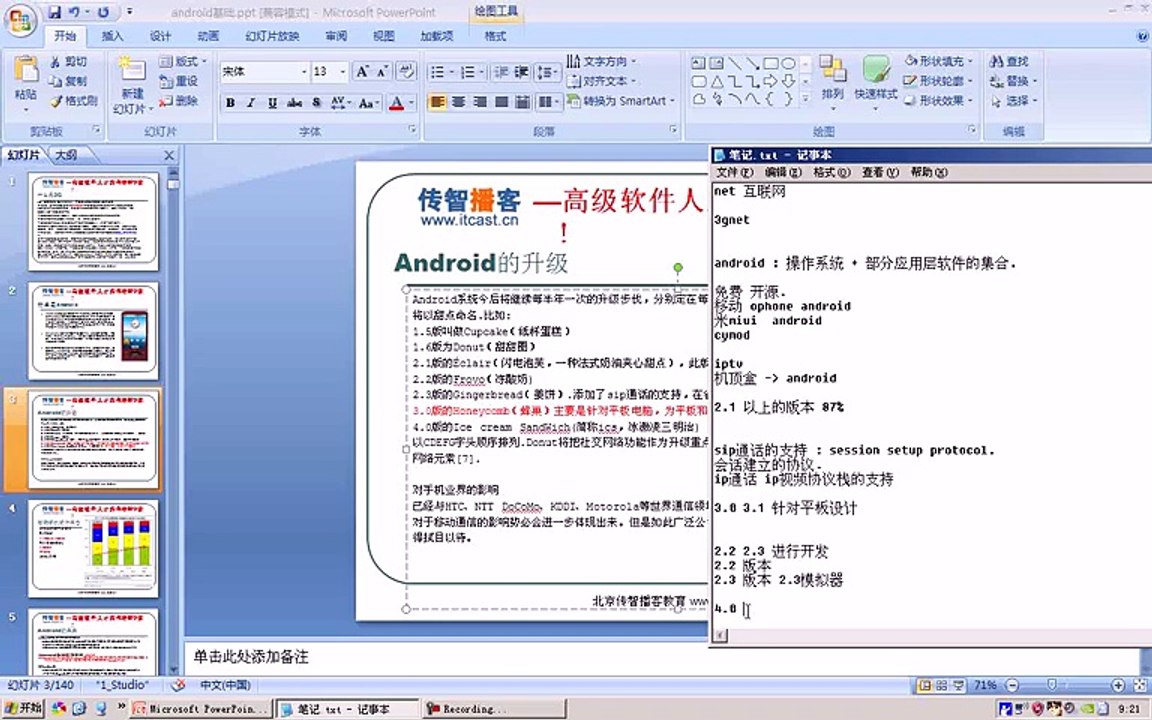Screen dimensions: 1152x720
Task: Click the New Slide (新建幻灯片) icon
Action: (132, 71)
